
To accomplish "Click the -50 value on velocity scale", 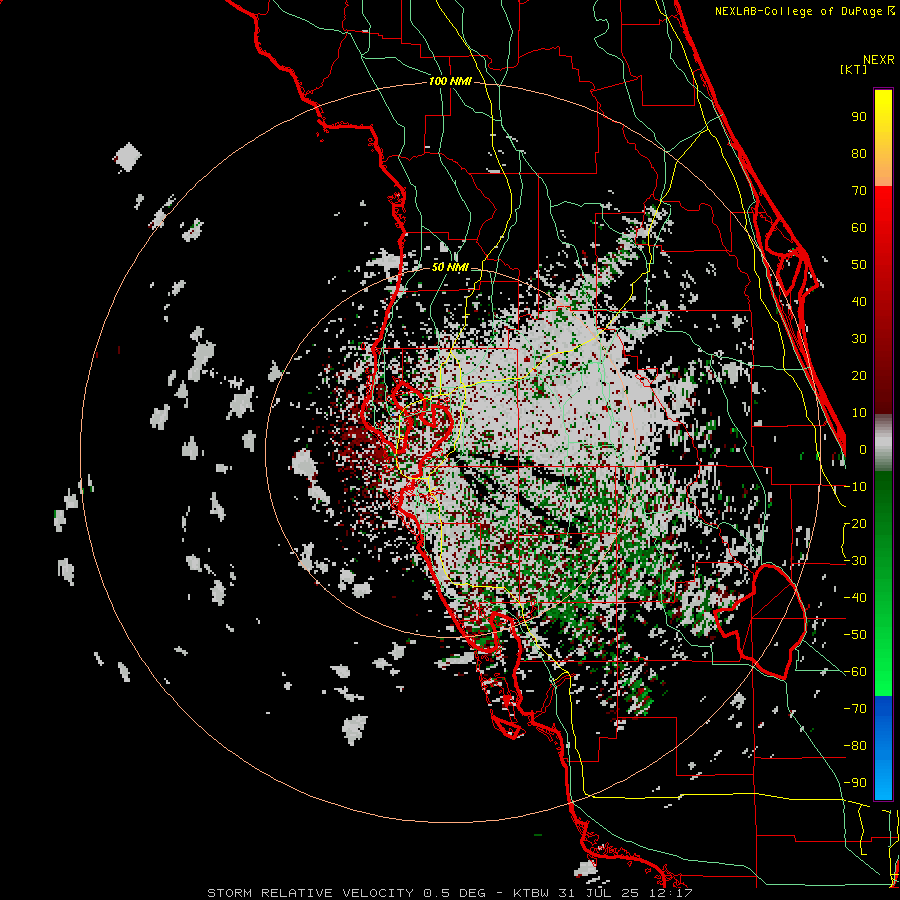I will point(855,635).
